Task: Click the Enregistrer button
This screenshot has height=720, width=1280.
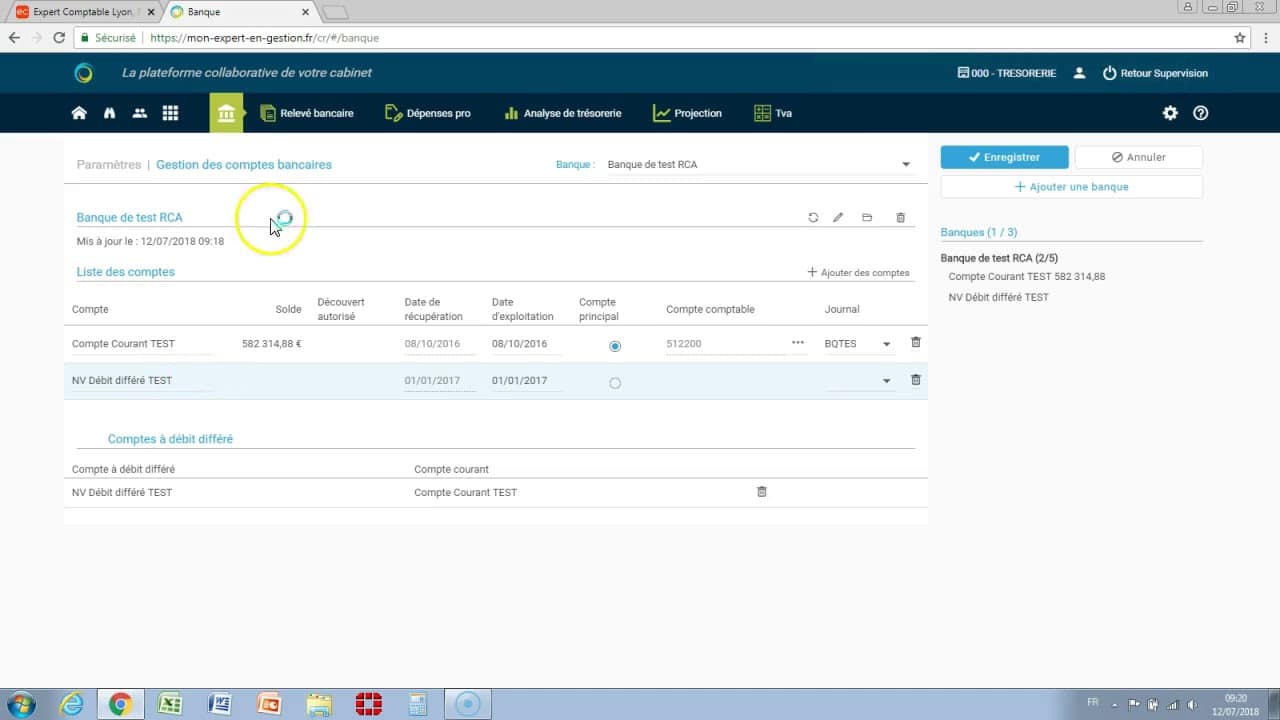Action: (1004, 157)
